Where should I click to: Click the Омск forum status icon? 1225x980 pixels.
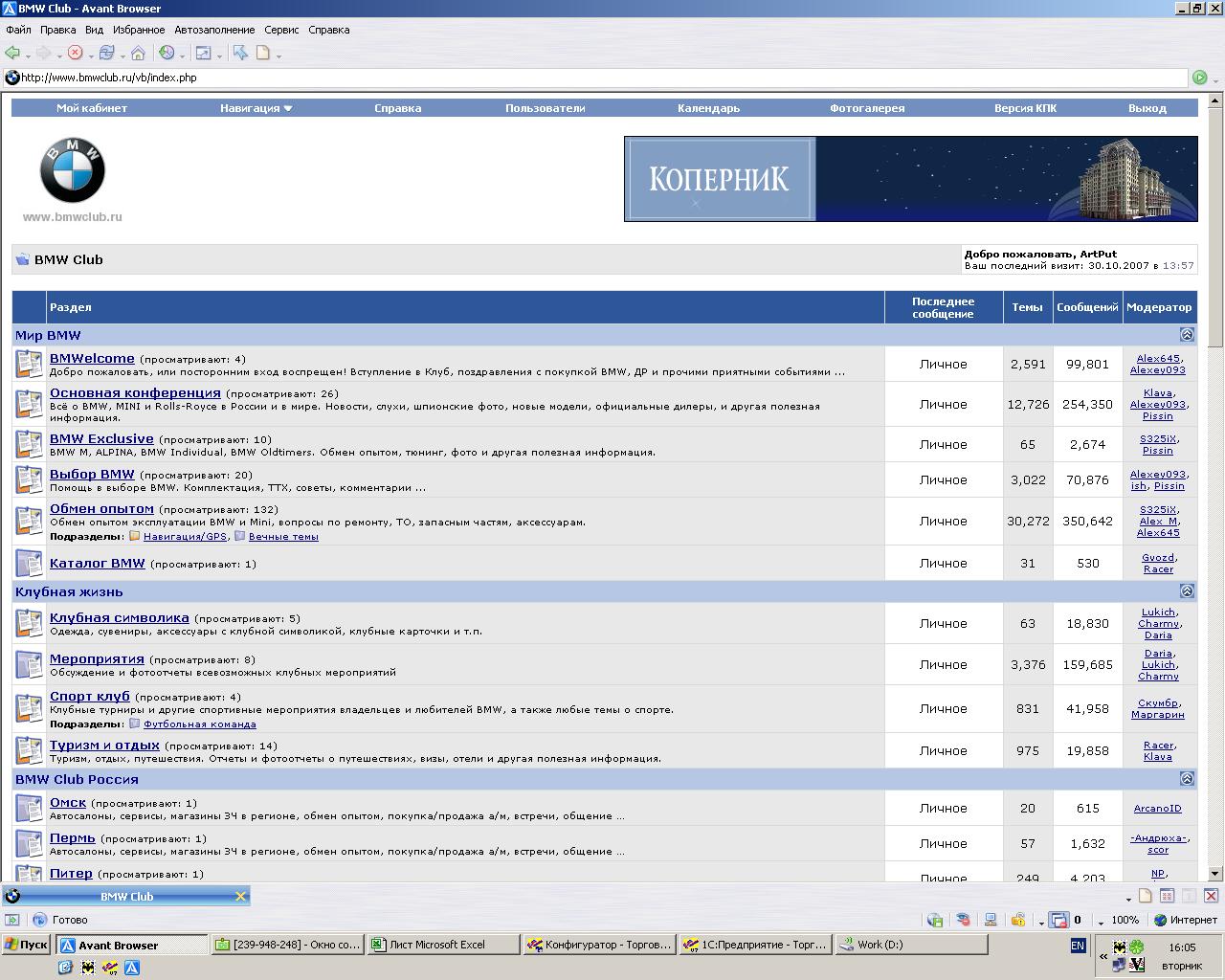click(29, 809)
